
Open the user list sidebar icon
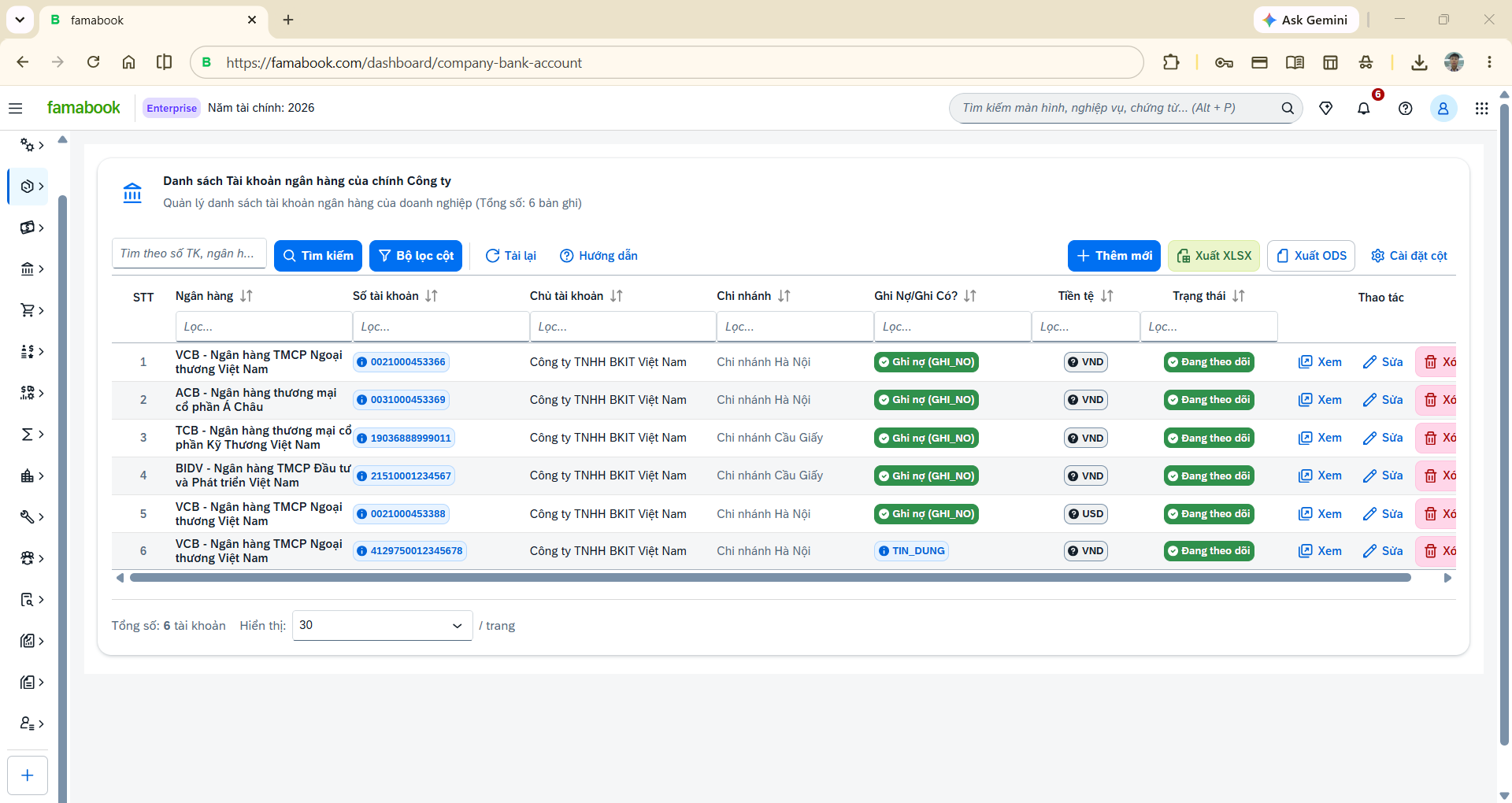pos(27,723)
